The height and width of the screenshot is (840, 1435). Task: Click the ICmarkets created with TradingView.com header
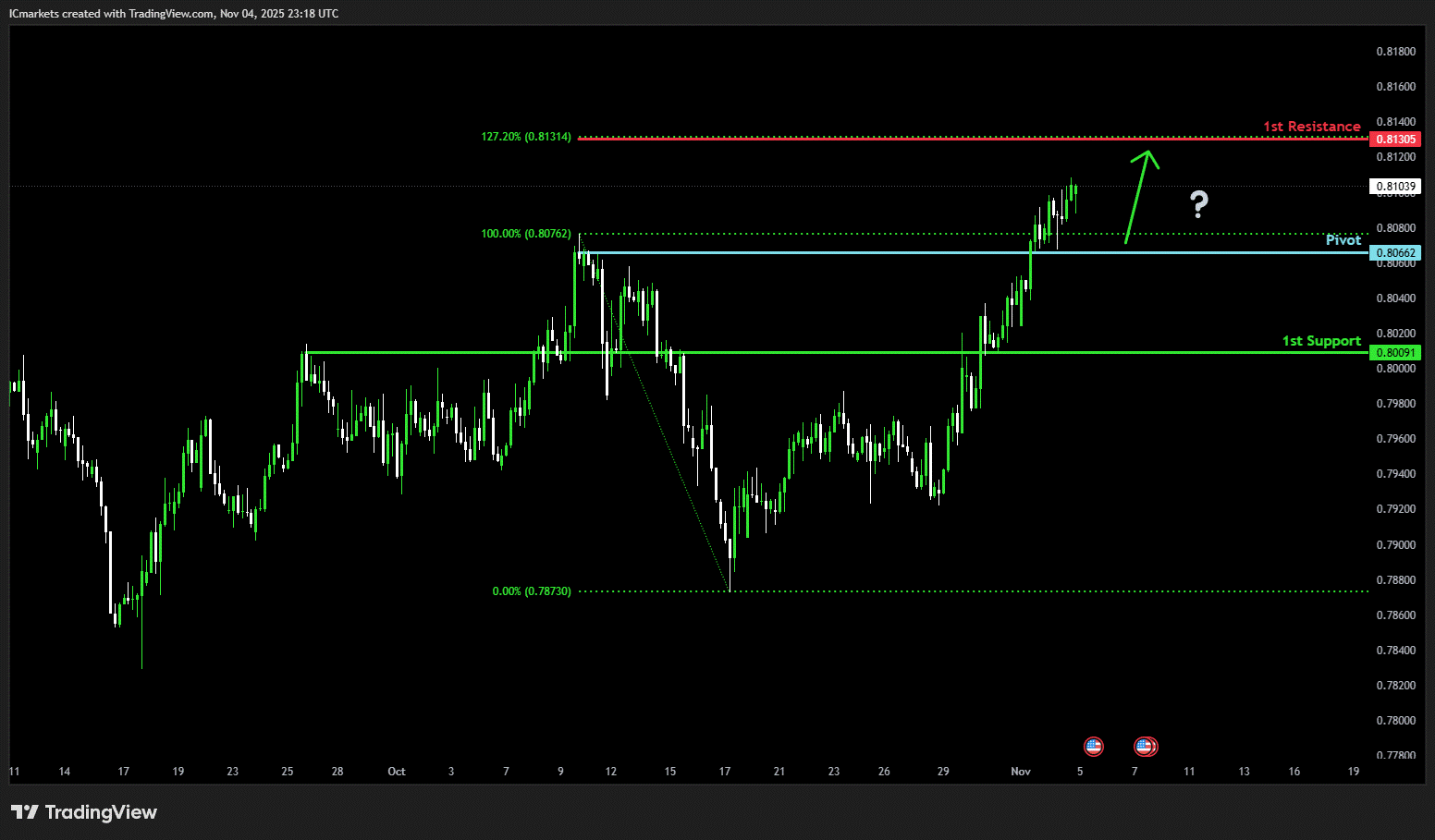coord(174,14)
